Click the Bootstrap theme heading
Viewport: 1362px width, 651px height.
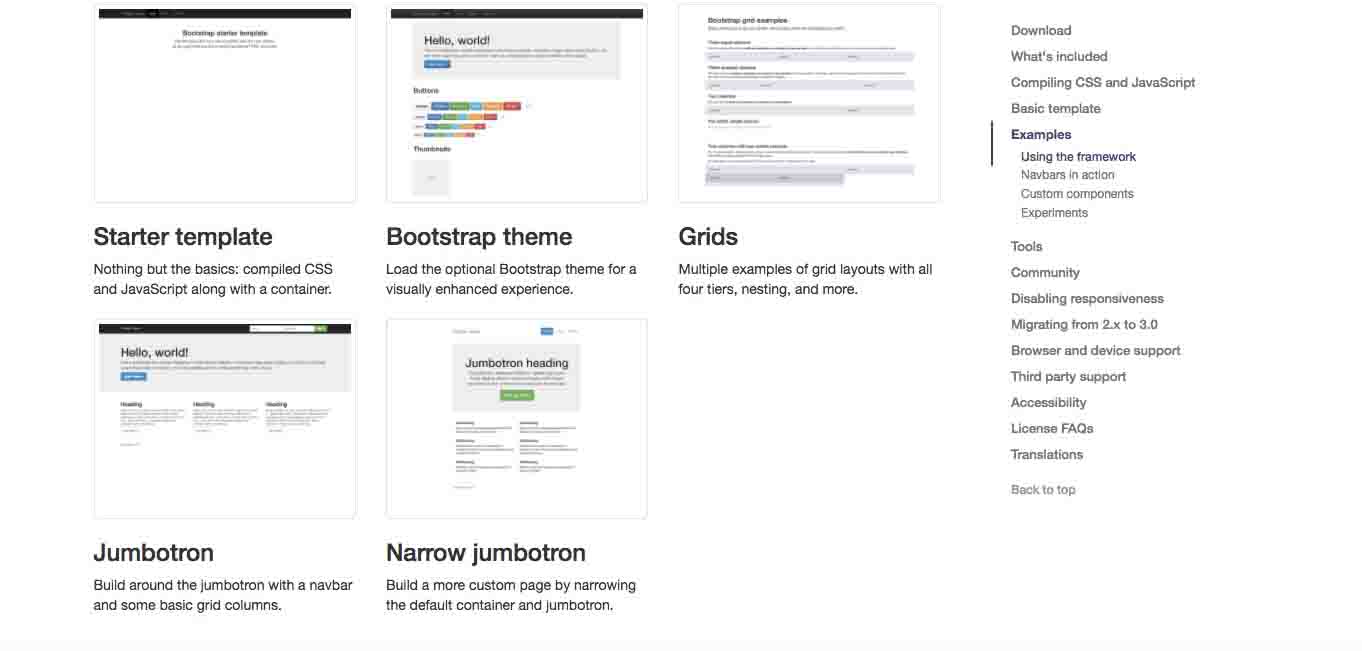(479, 237)
